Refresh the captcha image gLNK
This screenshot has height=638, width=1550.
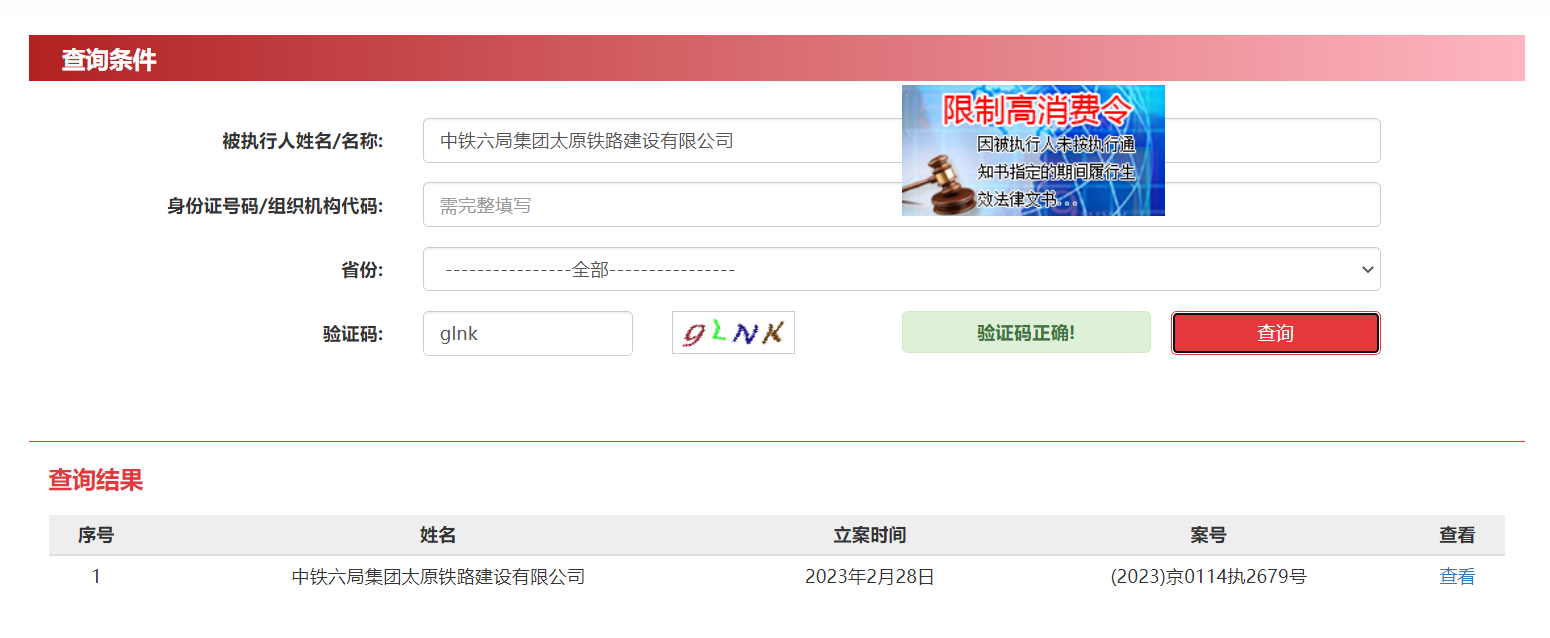pyautogui.click(x=733, y=333)
